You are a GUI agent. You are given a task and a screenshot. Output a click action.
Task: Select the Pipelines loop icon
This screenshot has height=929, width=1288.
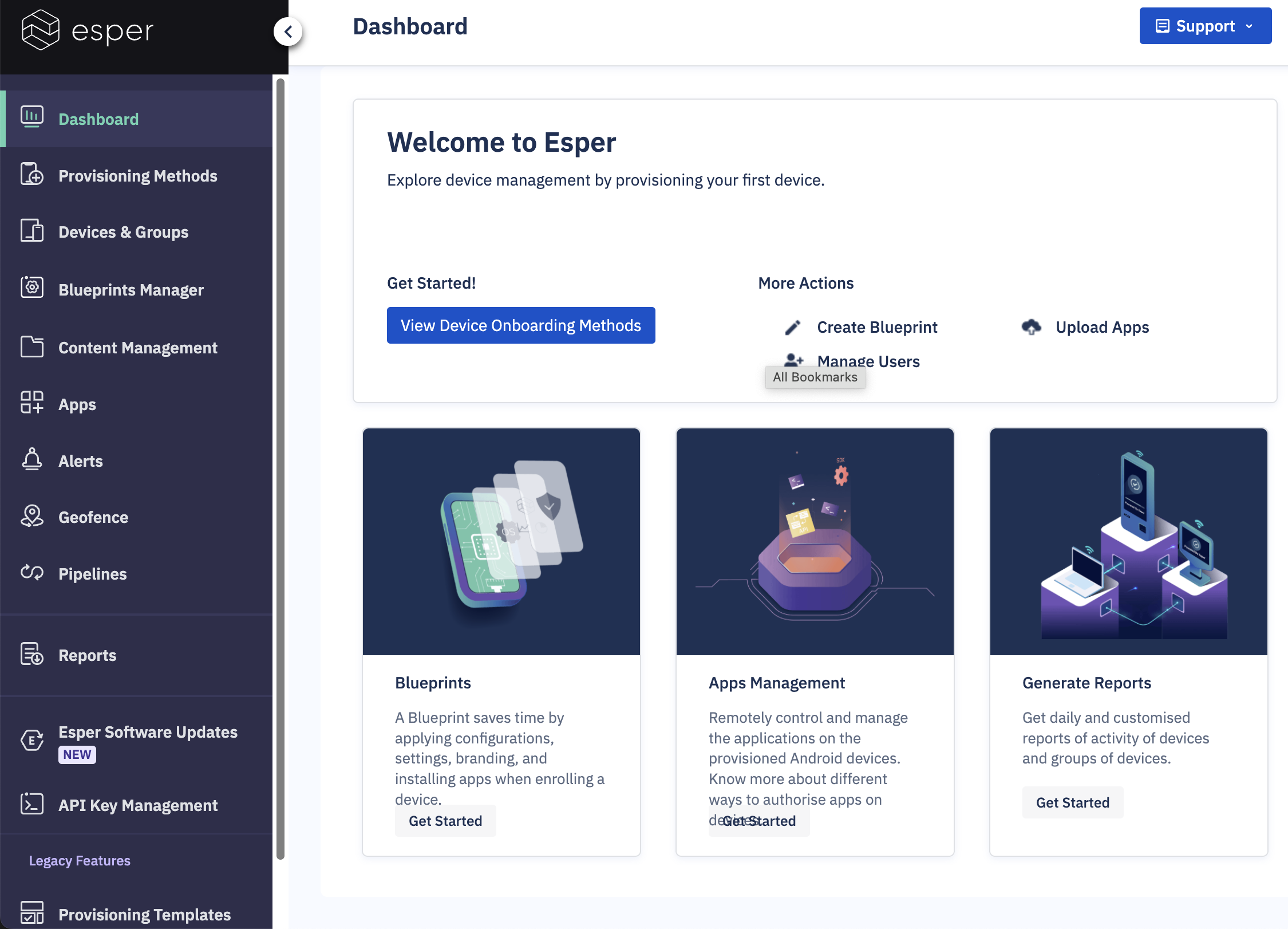tap(31, 573)
